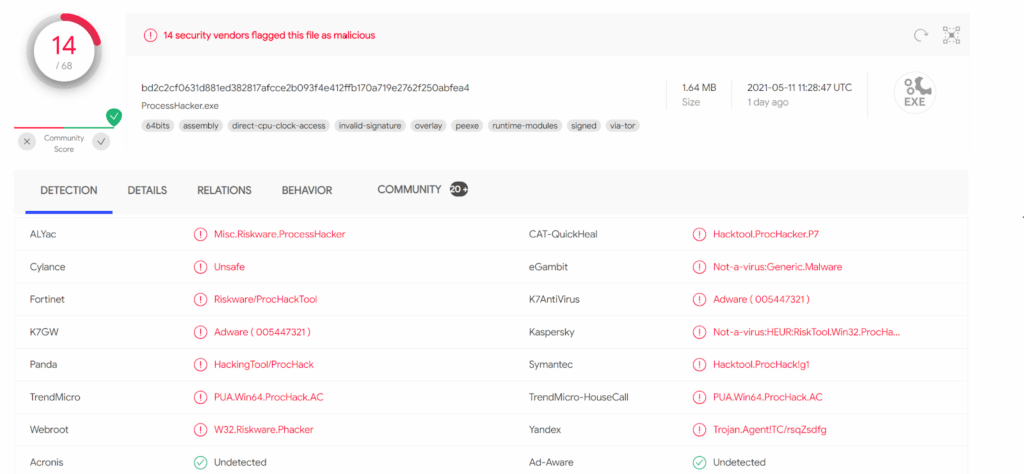Open the DETECTION tab
The width and height of the screenshot is (1024, 474).
[x=69, y=191]
